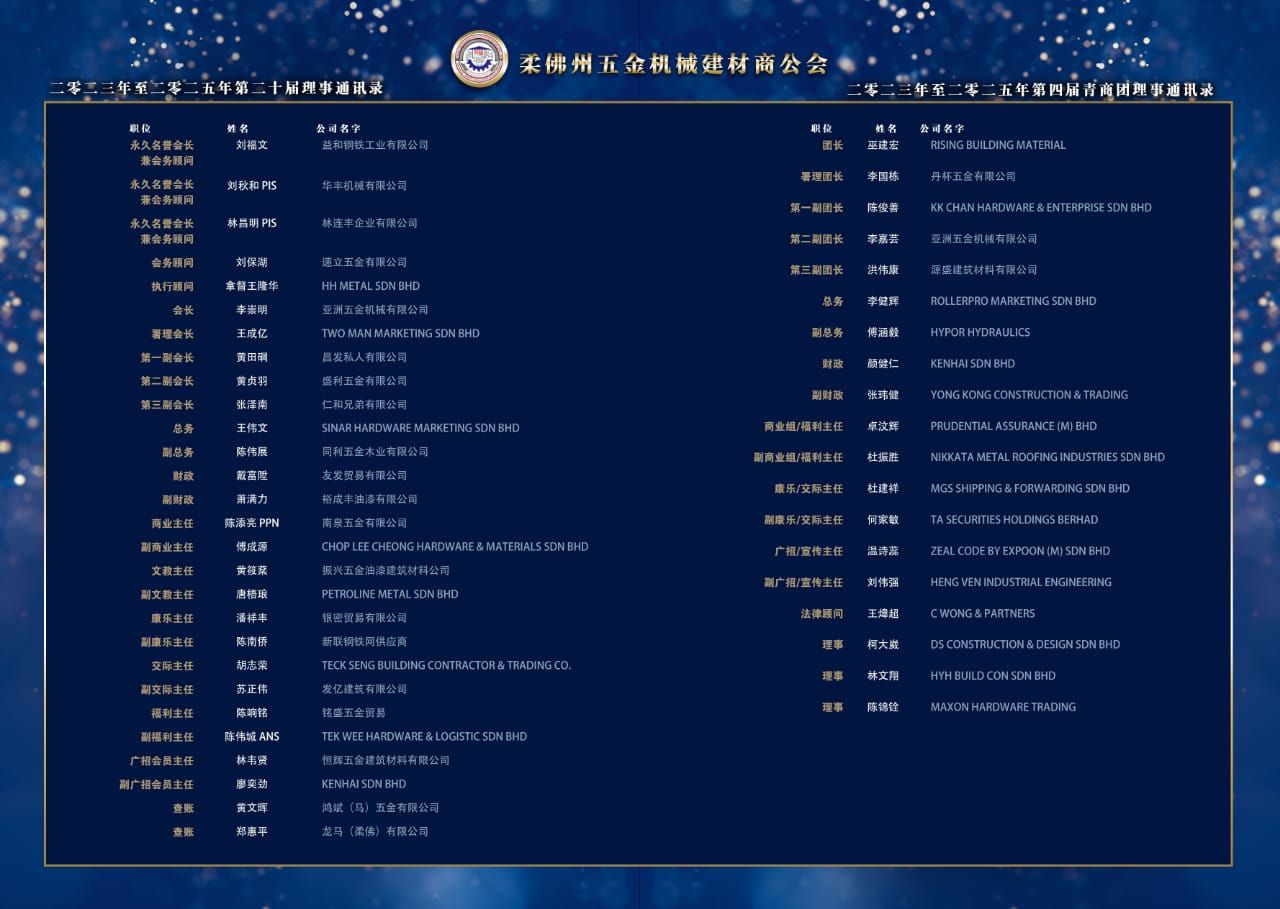The width and height of the screenshot is (1280, 909).
Task: Select TEK WEE HARDWARE & LOGISTIC entry
Action: (424, 736)
